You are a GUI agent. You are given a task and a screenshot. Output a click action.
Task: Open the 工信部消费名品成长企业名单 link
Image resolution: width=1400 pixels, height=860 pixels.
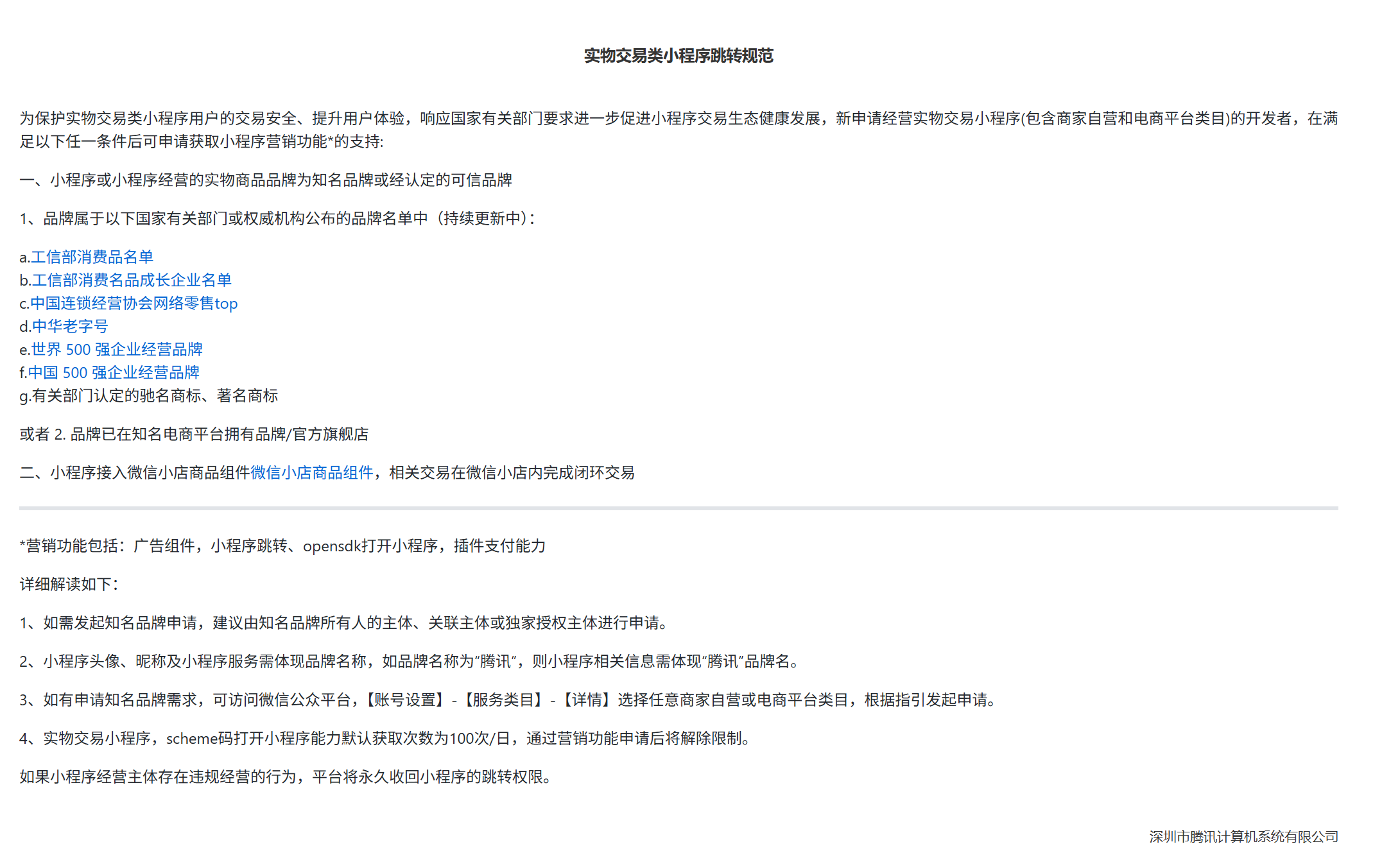[132, 280]
